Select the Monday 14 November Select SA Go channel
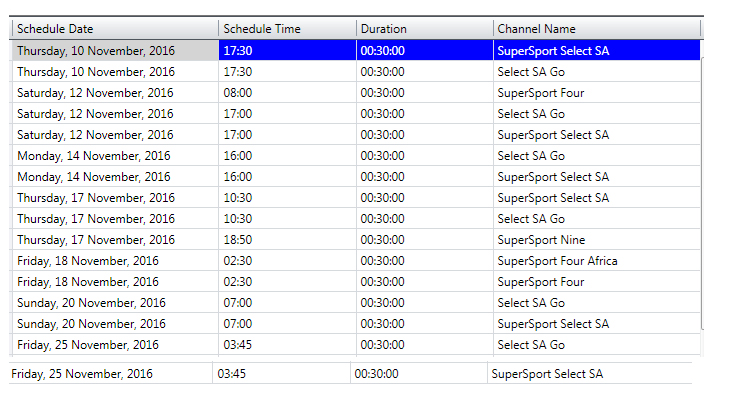This screenshot has width=731, height=396. click(x=597, y=156)
